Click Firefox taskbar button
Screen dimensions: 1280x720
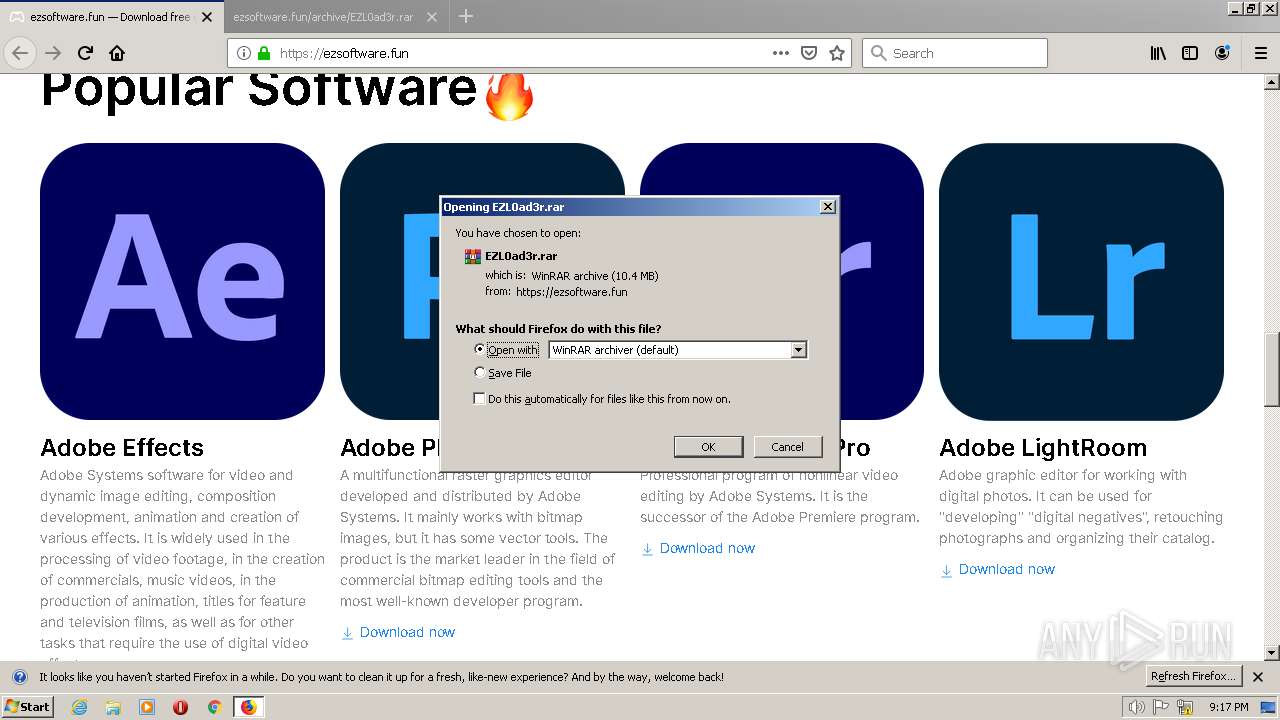coord(248,707)
